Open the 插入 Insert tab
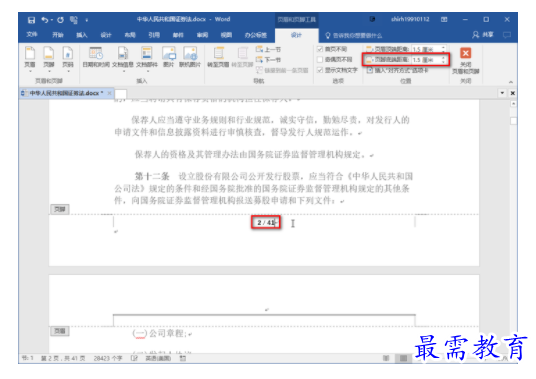This screenshot has width=536, height=379. point(82,35)
